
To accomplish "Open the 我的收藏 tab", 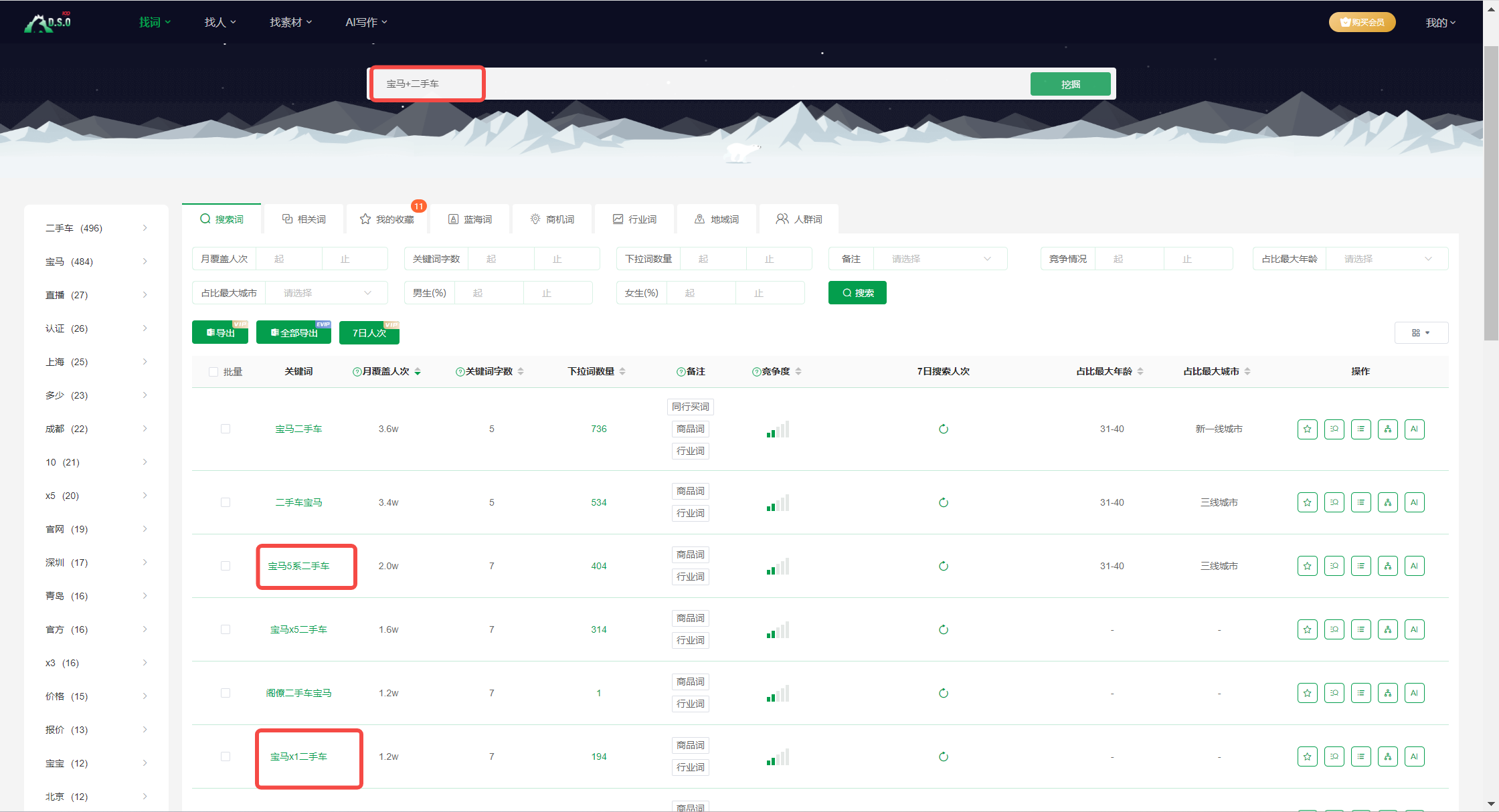I will tap(387, 219).
